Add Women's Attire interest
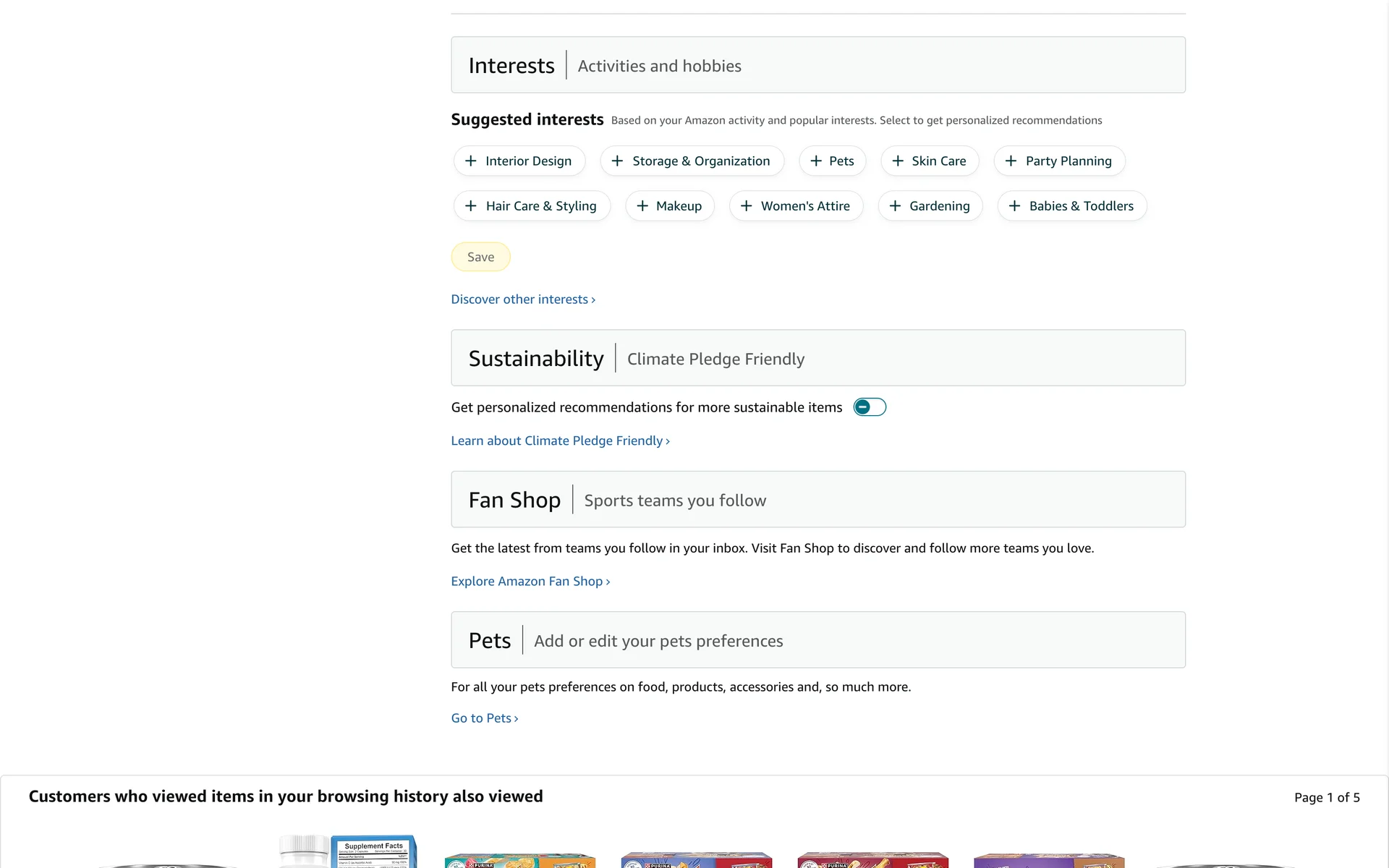1389x868 pixels. (796, 206)
